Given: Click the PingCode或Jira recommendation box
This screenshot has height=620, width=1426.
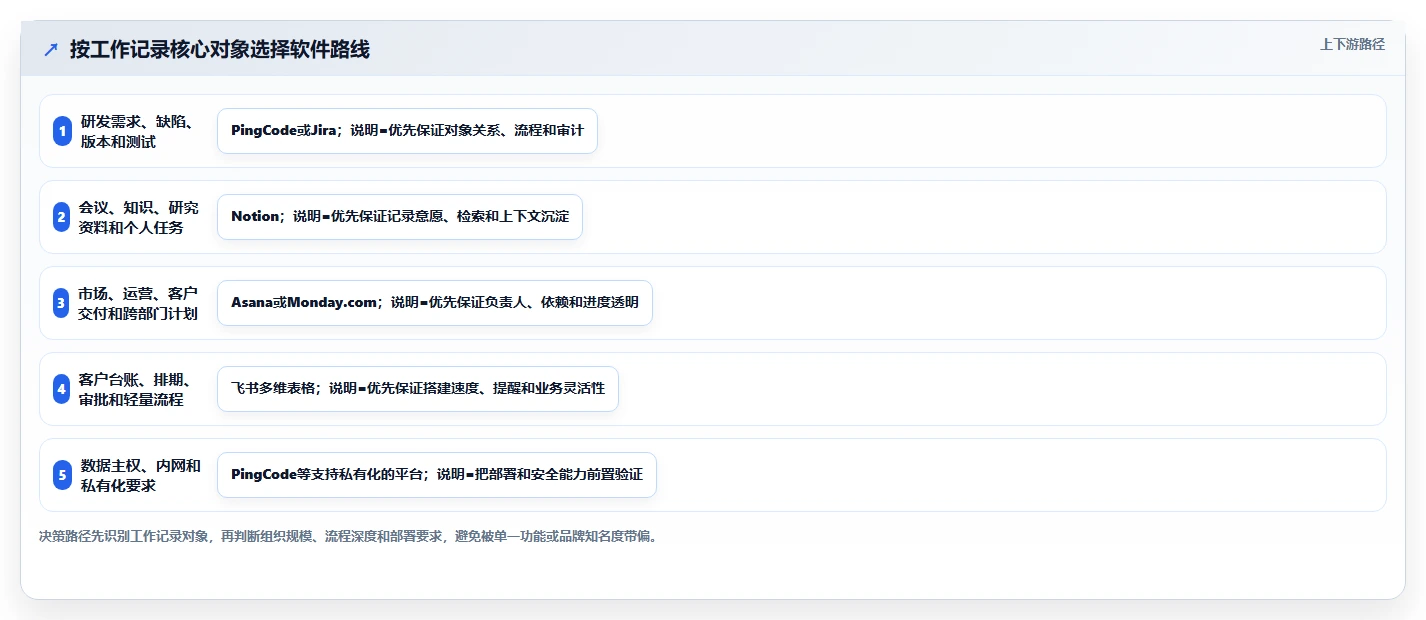Looking at the screenshot, I should click(x=407, y=131).
